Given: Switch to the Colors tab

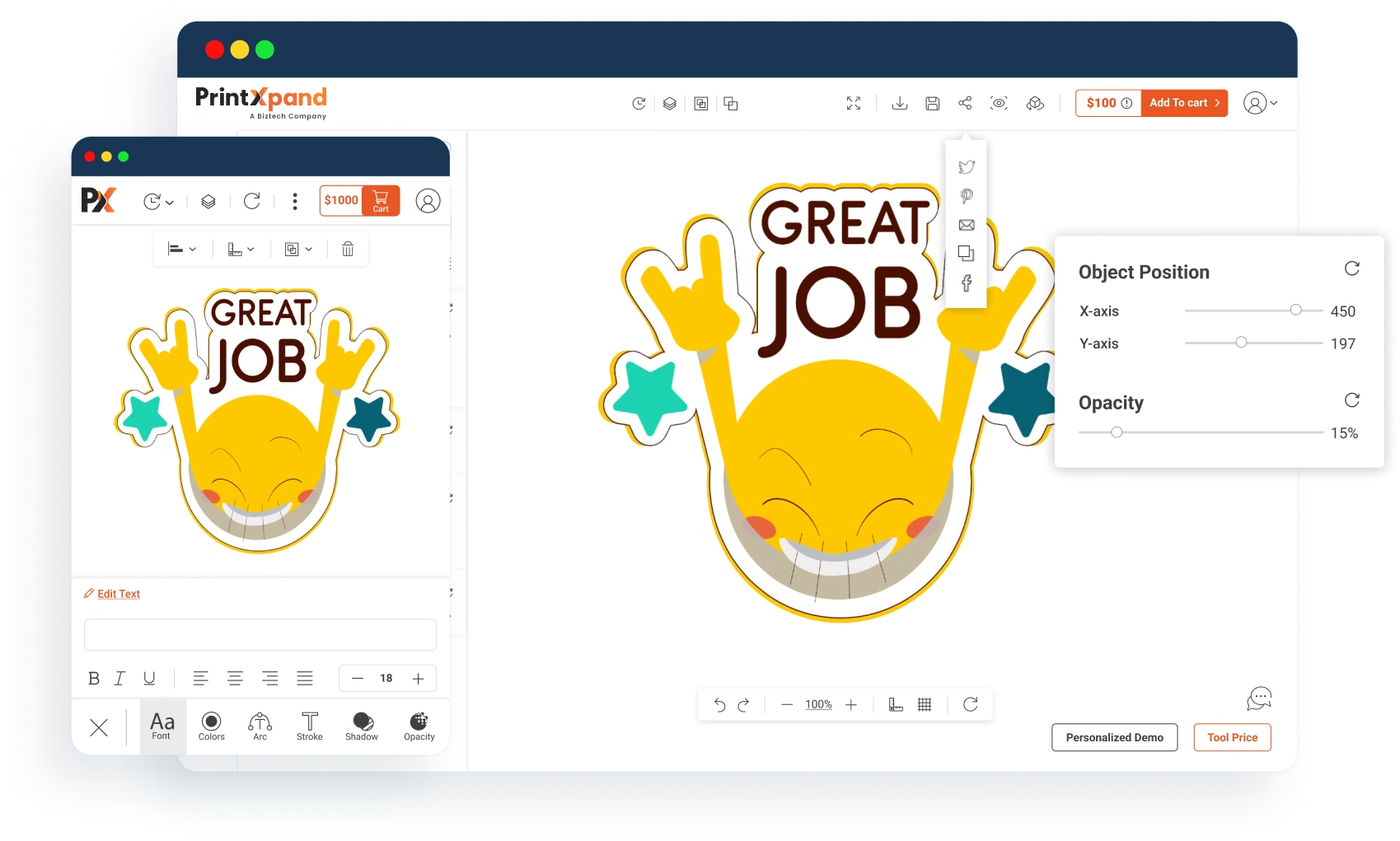Looking at the screenshot, I should [x=211, y=726].
